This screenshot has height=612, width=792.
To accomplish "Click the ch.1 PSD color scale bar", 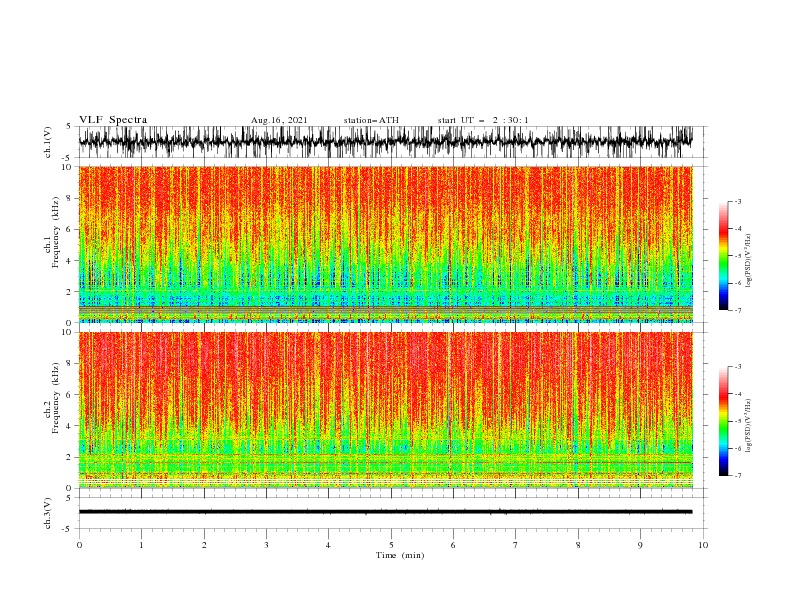I will [723, 256].
